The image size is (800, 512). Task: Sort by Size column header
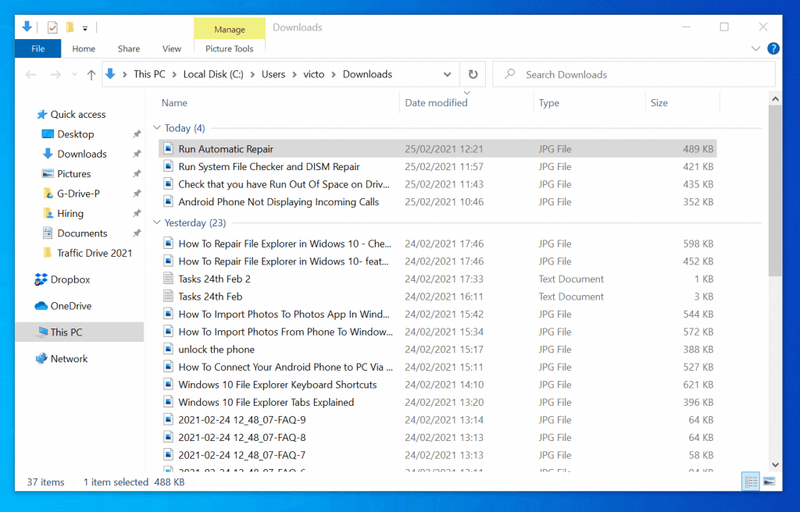[x=659, y=103]
